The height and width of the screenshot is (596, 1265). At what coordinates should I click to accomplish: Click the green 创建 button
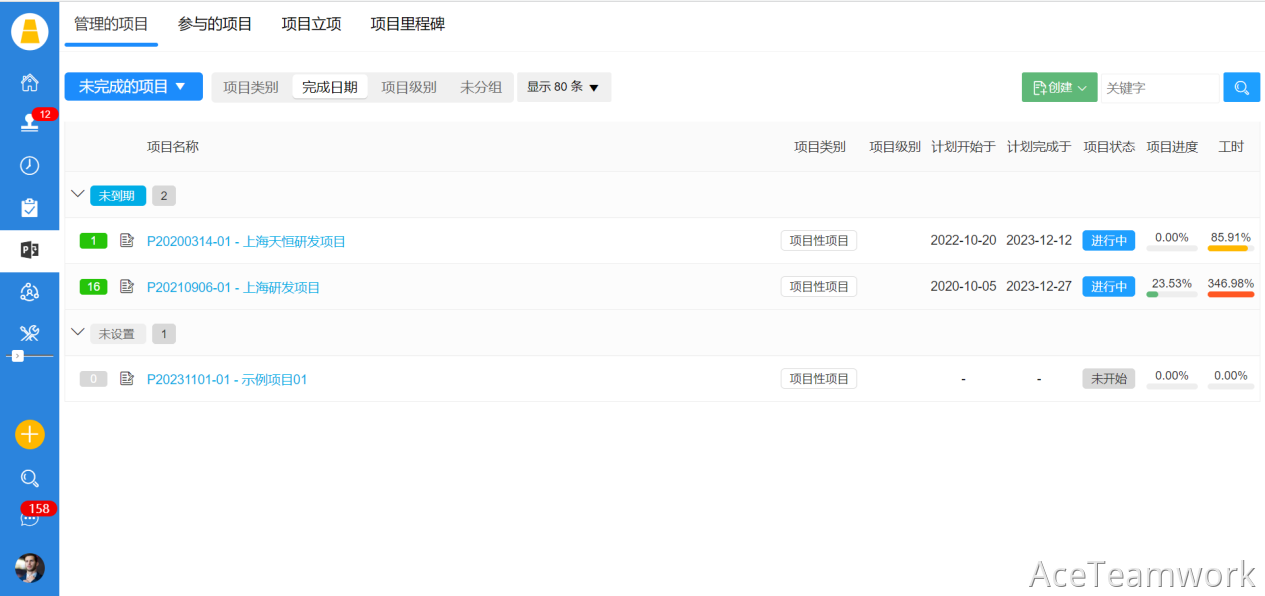tap(1058, 88)
